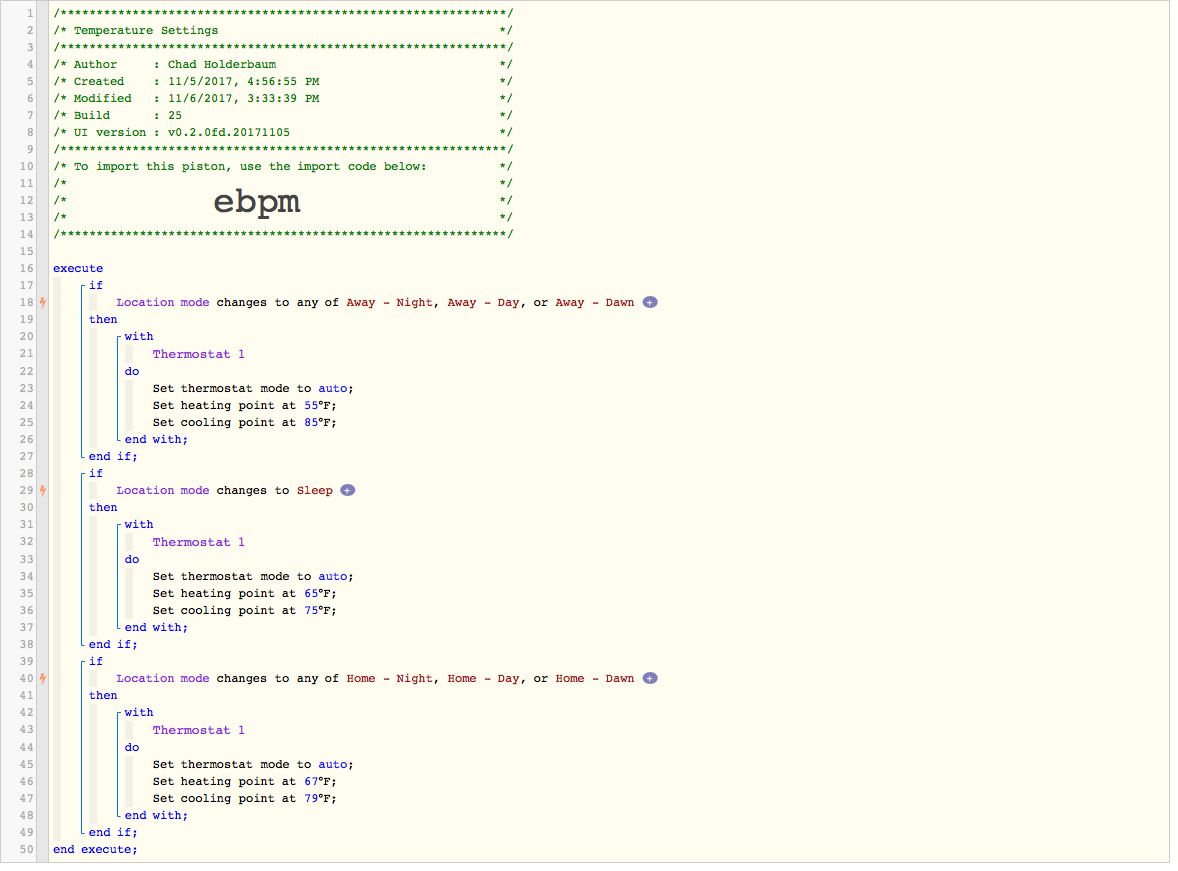Click the lightning bolt icon on line 29
The width and height of the screenshot is (1178, 871).
pyautogui.click(x=43, y=490)
